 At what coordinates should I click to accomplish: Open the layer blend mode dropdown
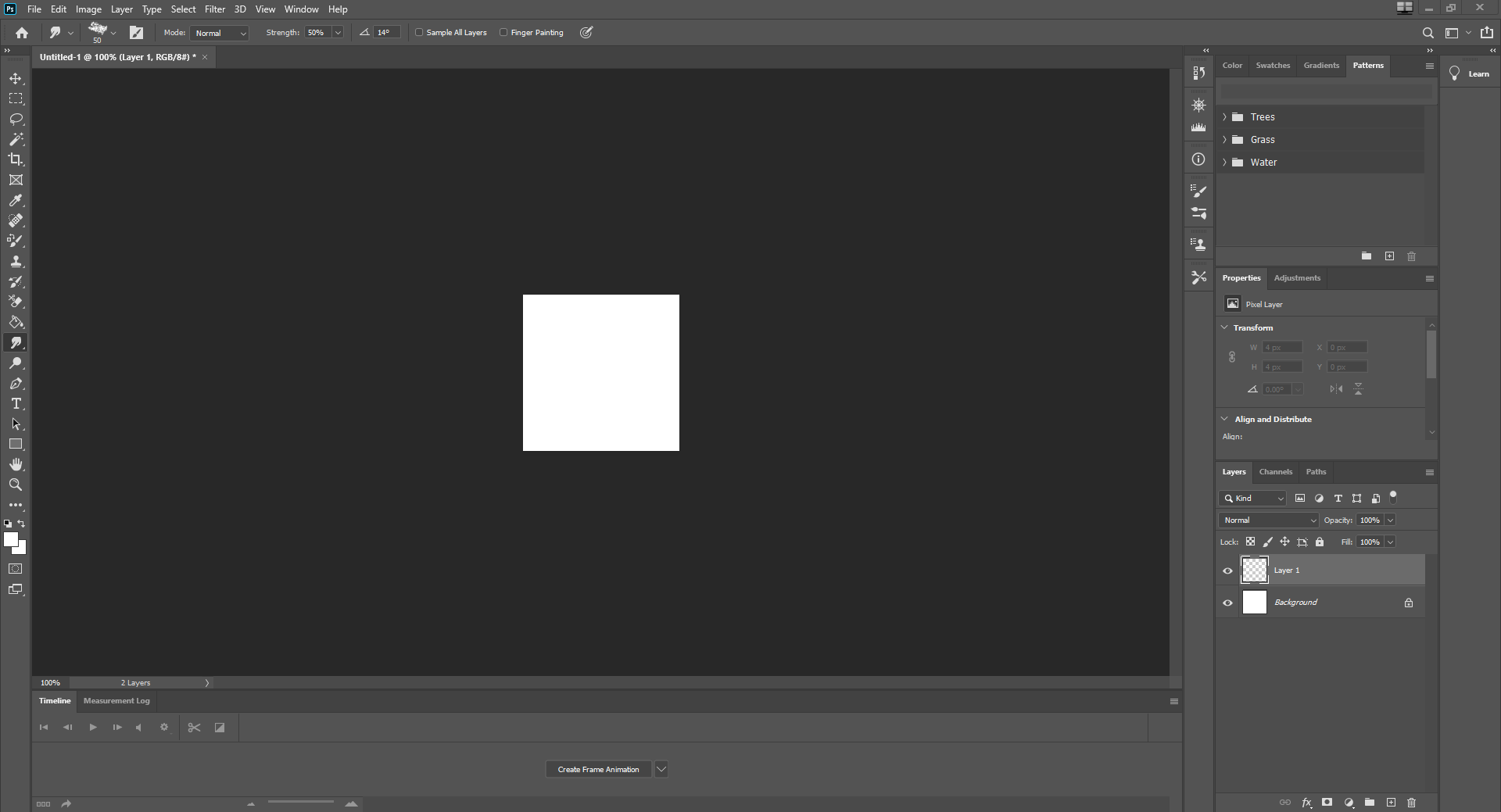click(1268, 520)
